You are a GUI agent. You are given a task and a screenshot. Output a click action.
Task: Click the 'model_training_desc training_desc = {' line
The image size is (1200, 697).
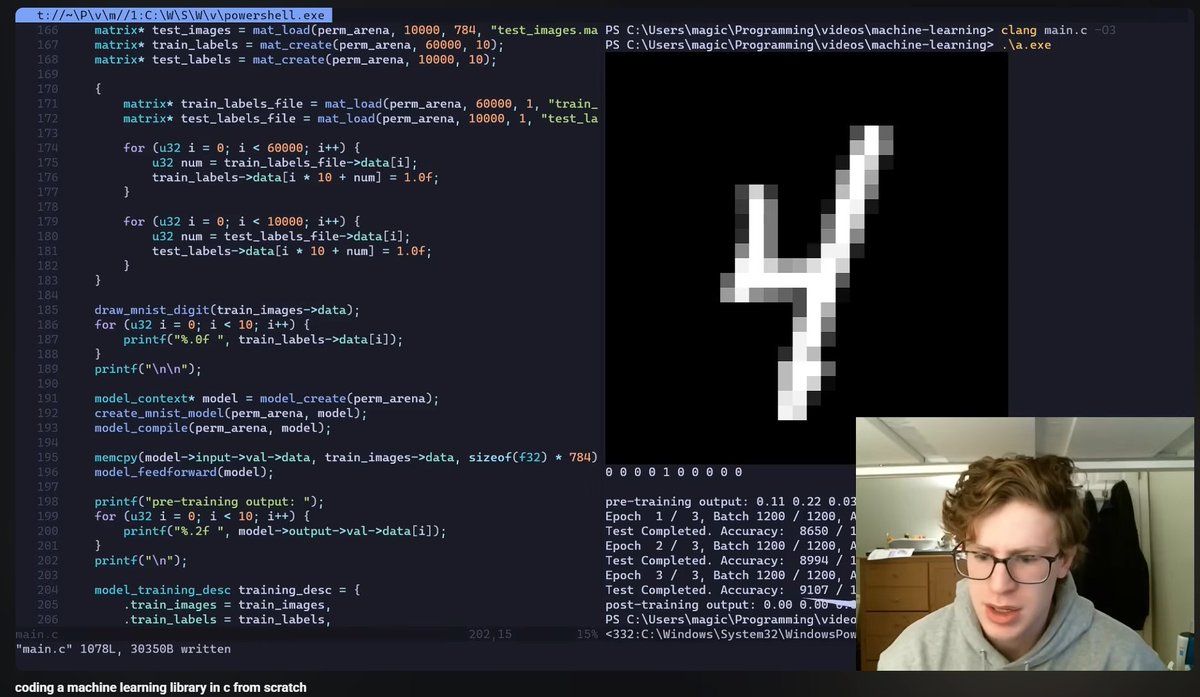click(x=227, y=590)
